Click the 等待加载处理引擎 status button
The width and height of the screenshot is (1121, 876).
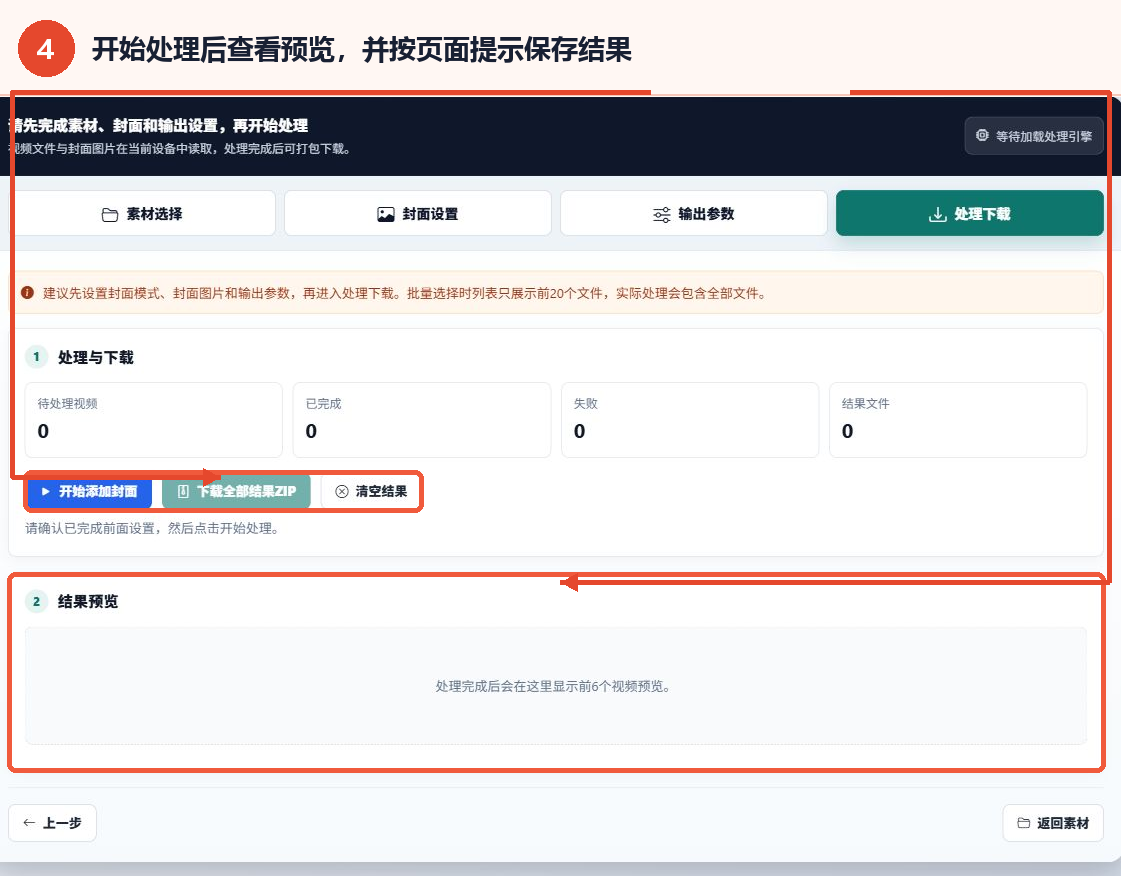pyautogui.click(x=1034, y=136)
